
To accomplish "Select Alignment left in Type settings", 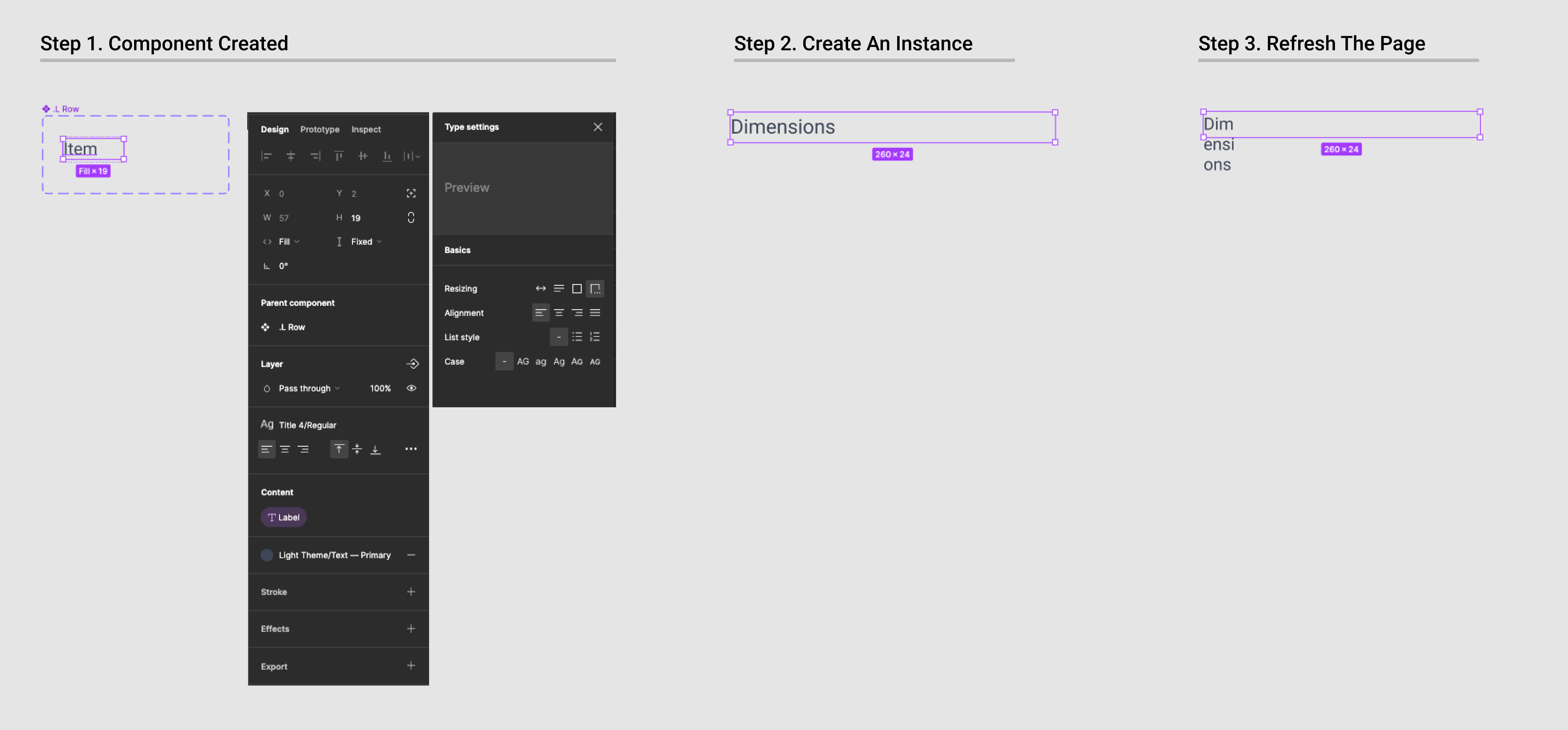I will pyautogui.click(x=541, y=313).
